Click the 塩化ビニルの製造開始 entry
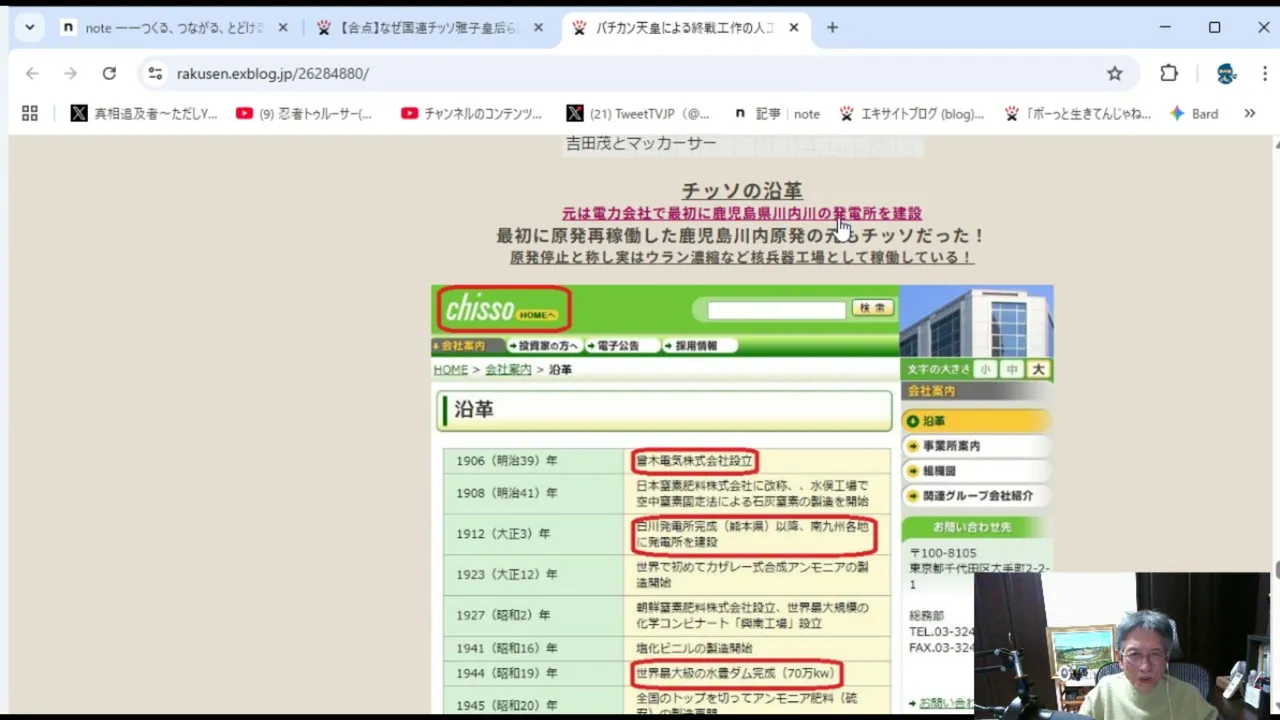1280x720 pixels. (694, 648)
